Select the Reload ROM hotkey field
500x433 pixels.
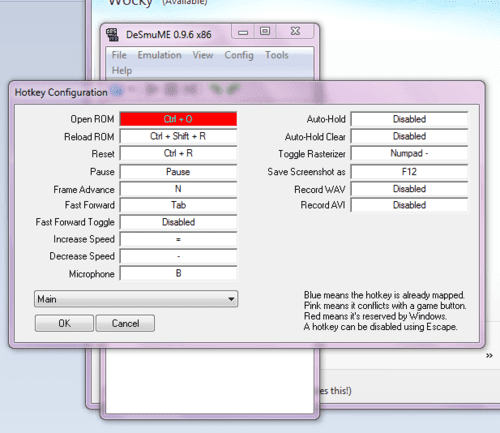tap(178, 136)
